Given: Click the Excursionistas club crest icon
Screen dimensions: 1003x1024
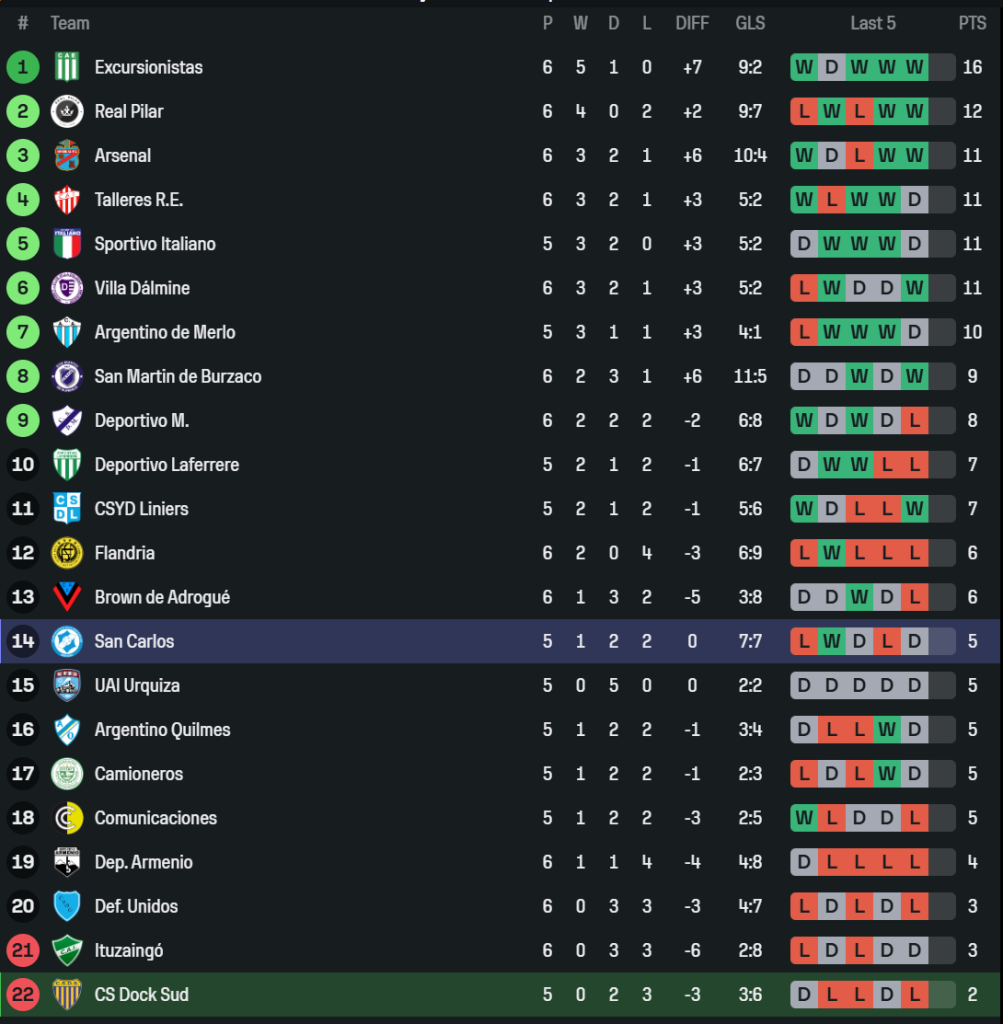Looking at the screenshot, I should pyautogui.click(x=67, y=67).
